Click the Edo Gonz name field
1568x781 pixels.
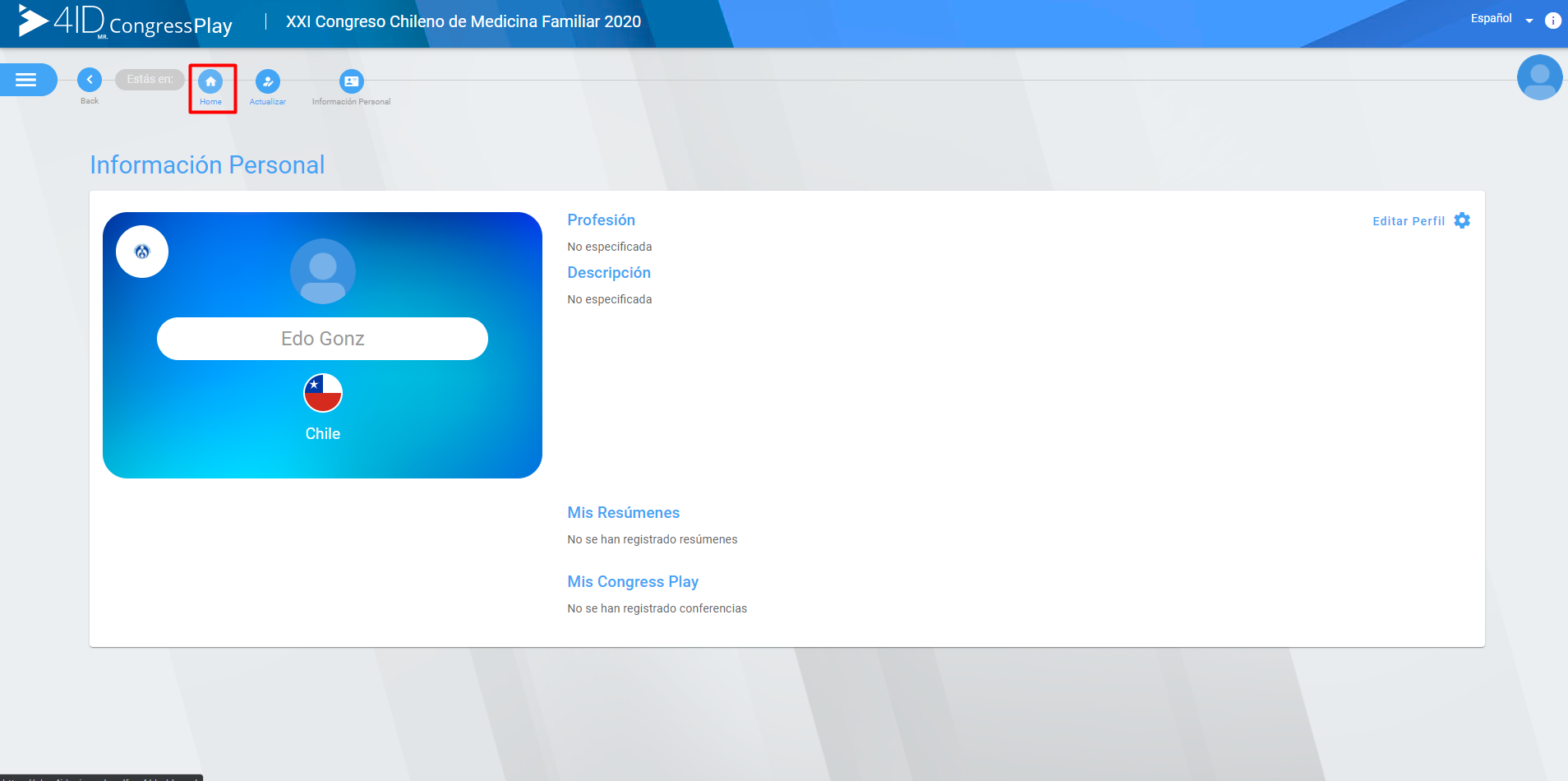[x=322, y=339]
